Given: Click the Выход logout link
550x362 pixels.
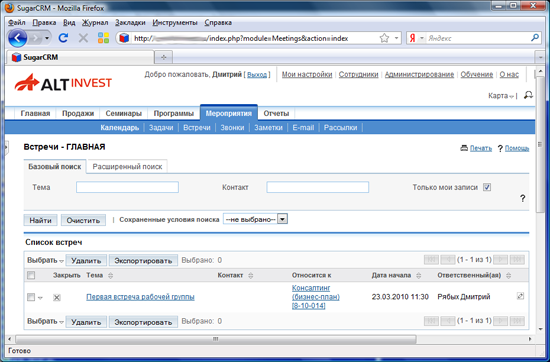Looking at the screenshot, I should click(x=257, y=75).
